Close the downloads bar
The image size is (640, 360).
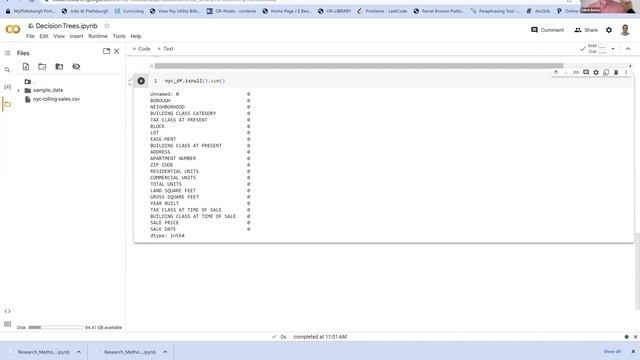pos(633,351)
